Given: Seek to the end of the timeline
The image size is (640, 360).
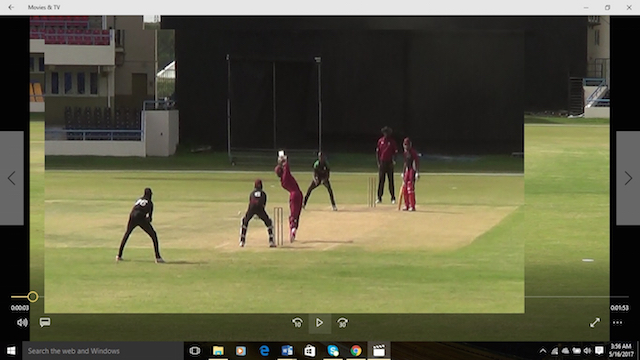Looking at the screenshot, I should (628, 297).
